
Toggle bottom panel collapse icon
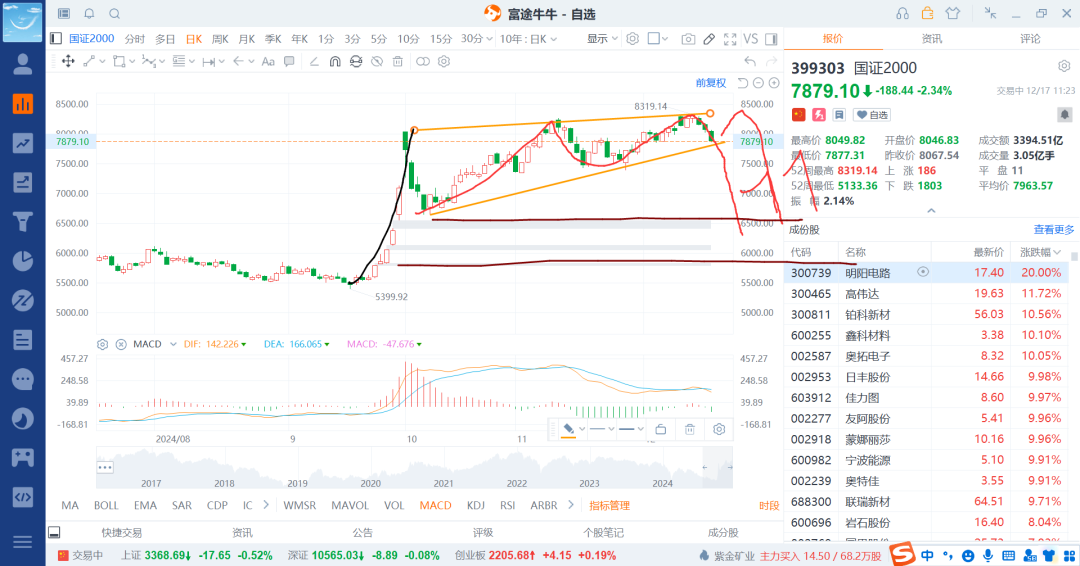pyautogui.click(x=54, y=532)
